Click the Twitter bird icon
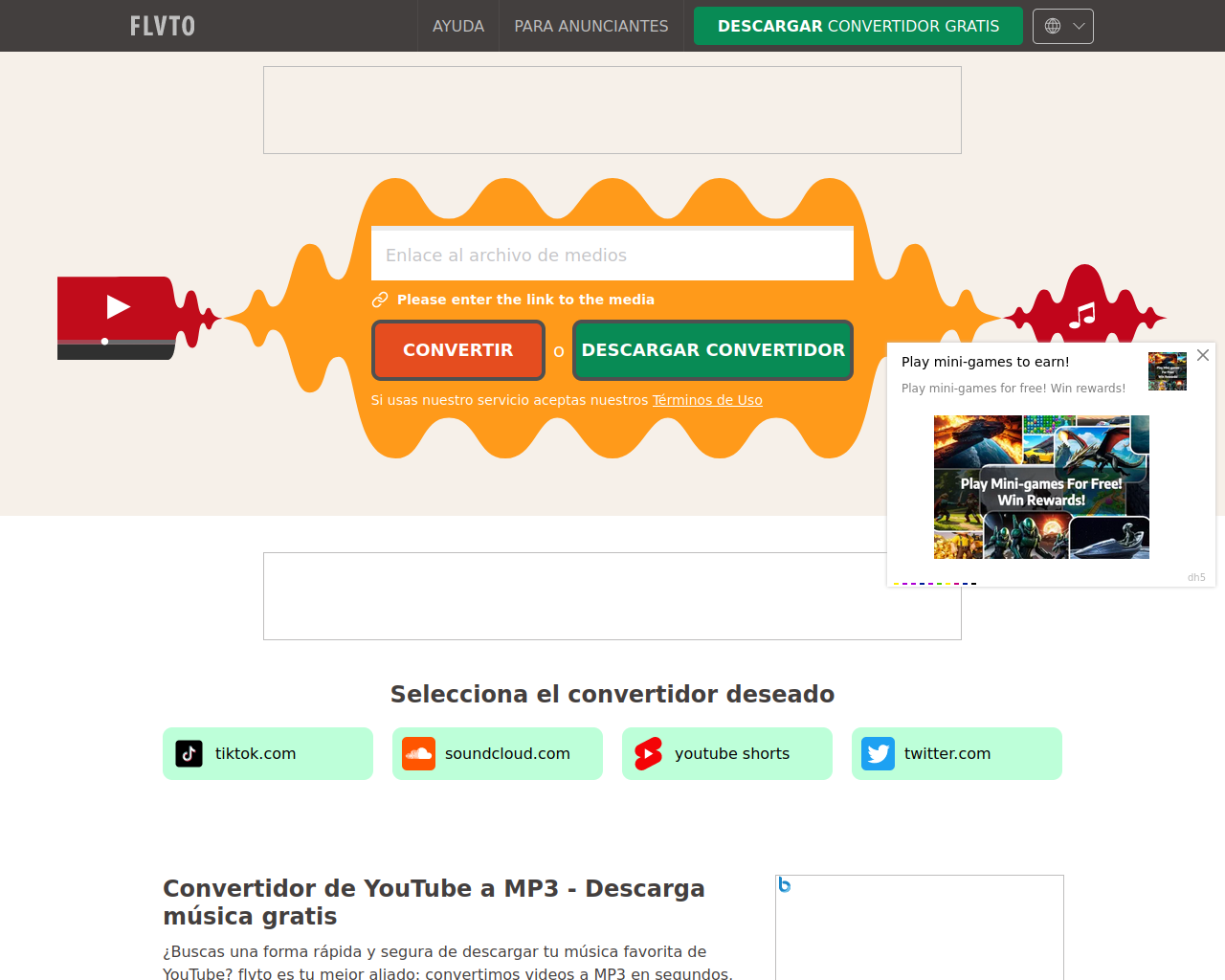This screenshot has width=1225, height=980. pos(878,753)
